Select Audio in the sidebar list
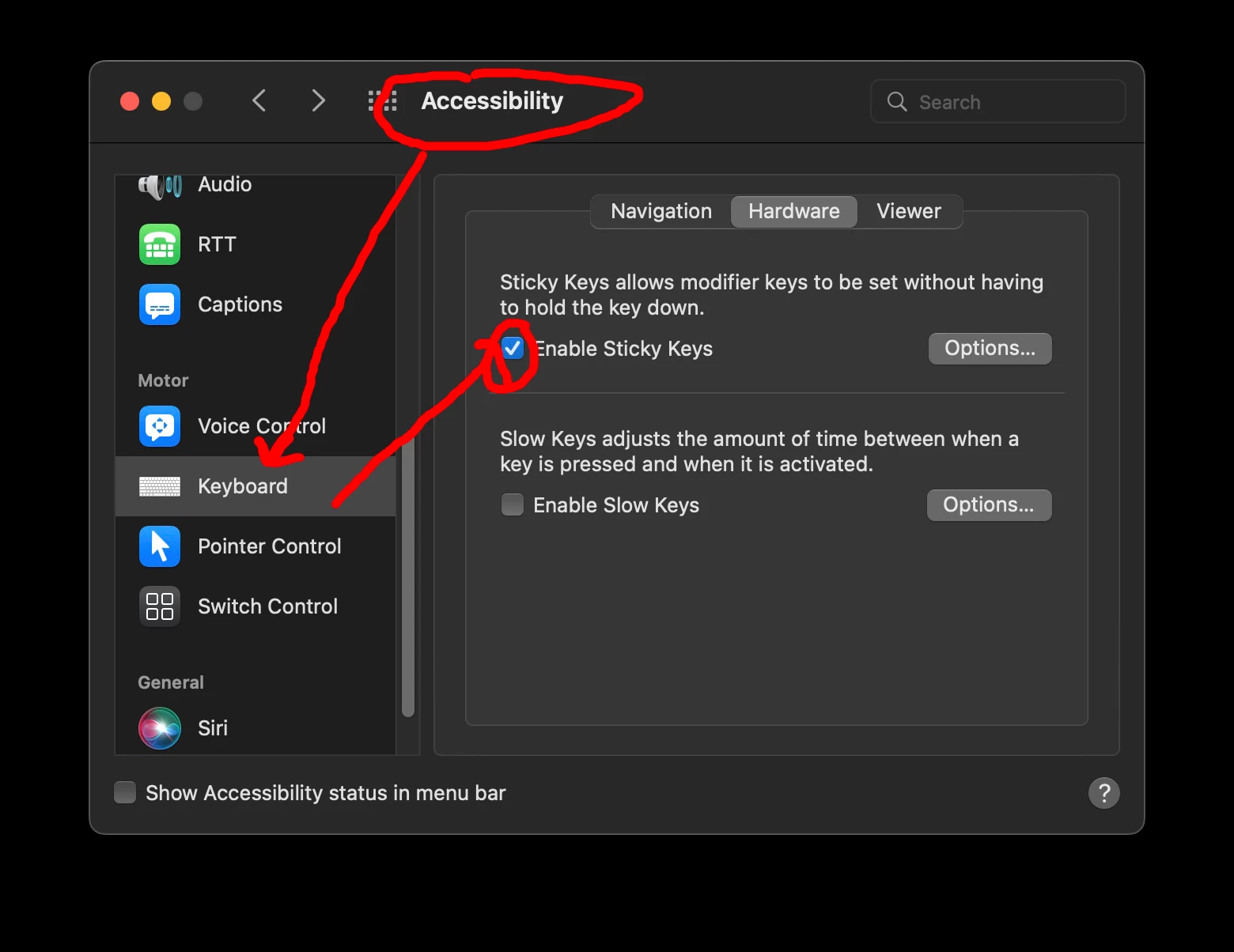1234x952 pixels. 256,186
